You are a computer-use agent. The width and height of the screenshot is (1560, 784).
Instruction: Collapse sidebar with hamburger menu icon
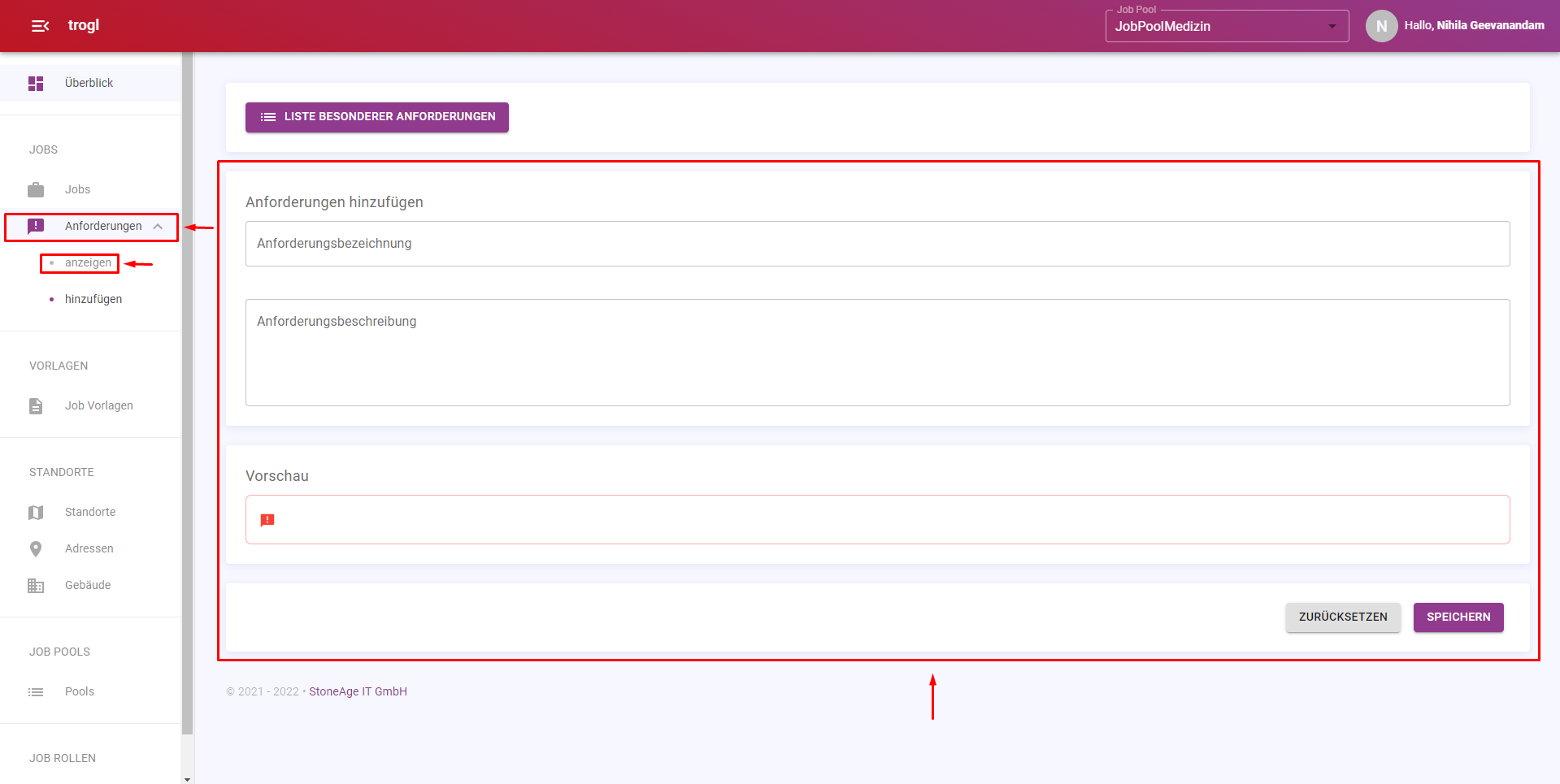point(40,26)
